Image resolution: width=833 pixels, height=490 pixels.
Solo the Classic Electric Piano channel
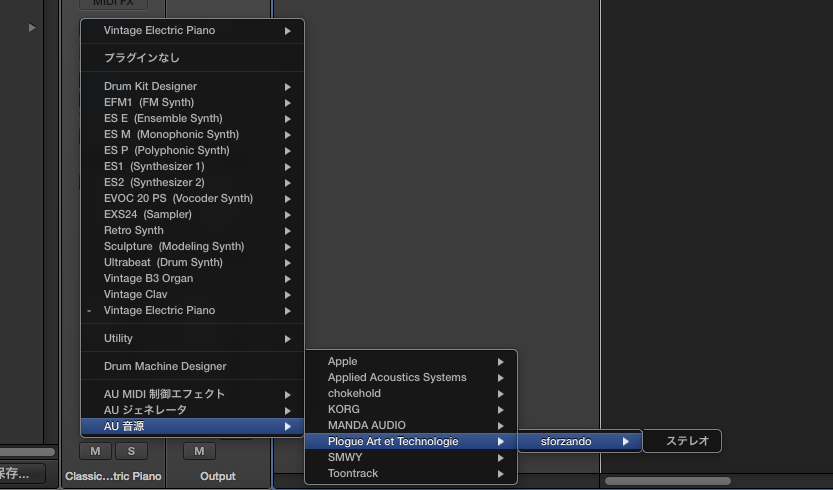pos(131,451)
